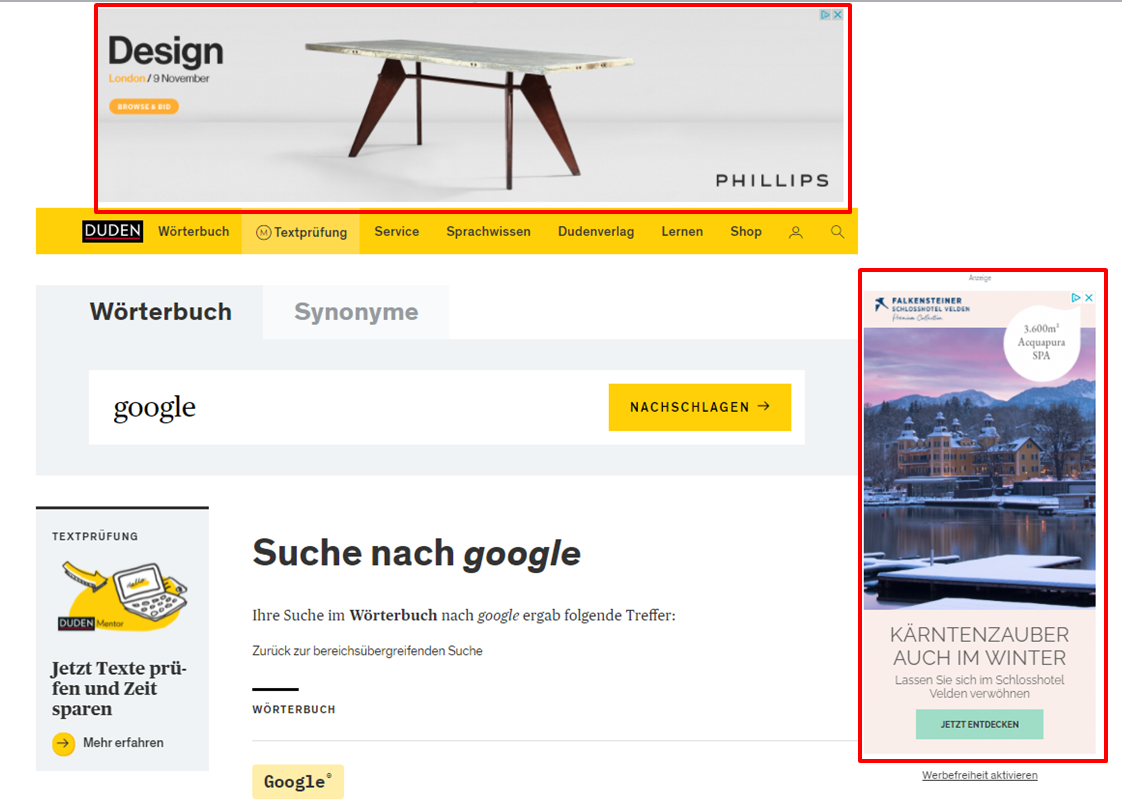Click the DUDEN logo in the navigation bar
1122x803 pixels.
click(x=112, y=231)
